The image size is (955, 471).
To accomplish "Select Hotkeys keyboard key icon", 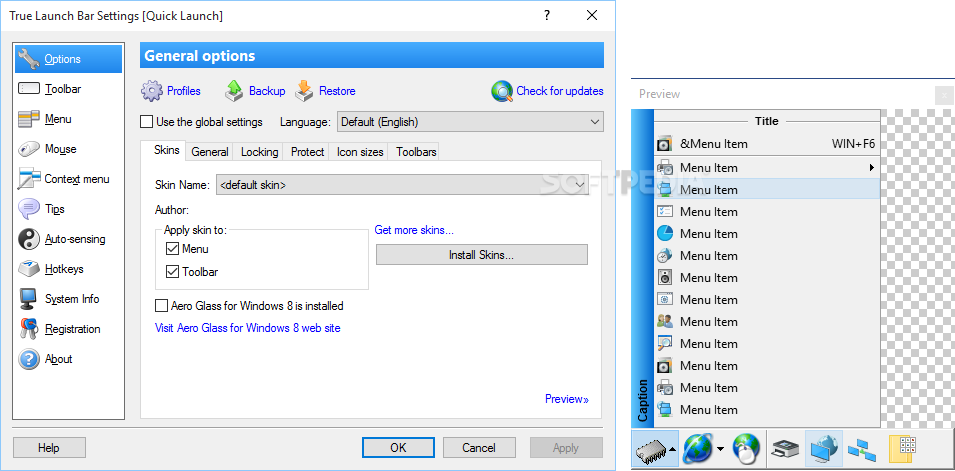I will 29,269.
